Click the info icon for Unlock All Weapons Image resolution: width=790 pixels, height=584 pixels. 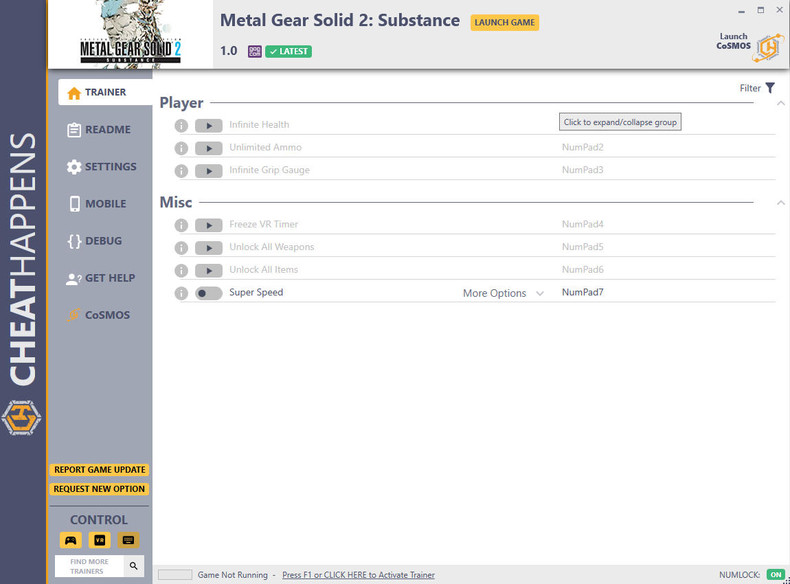pos(181,248)
